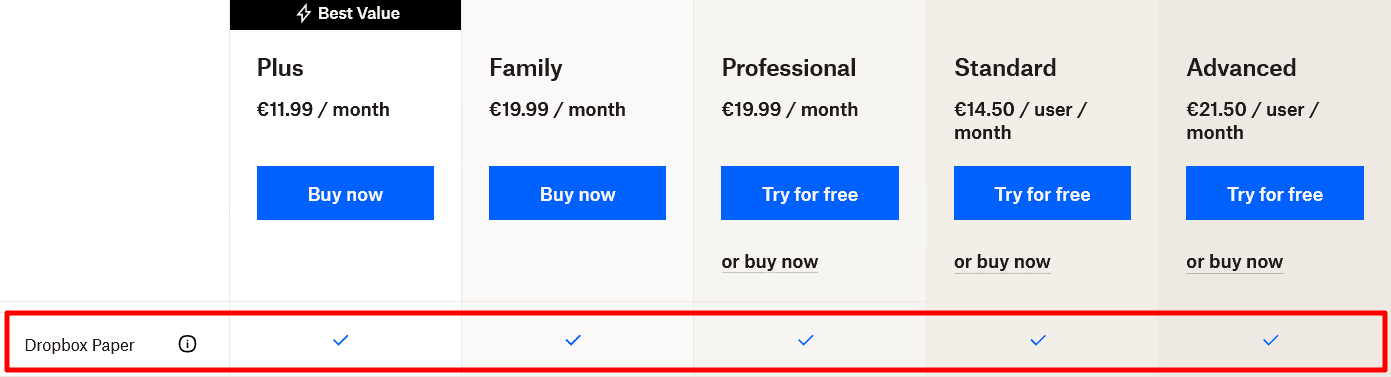Buy the Plus plan now
Screen dimensions: 1391x377
coord(345,193)
